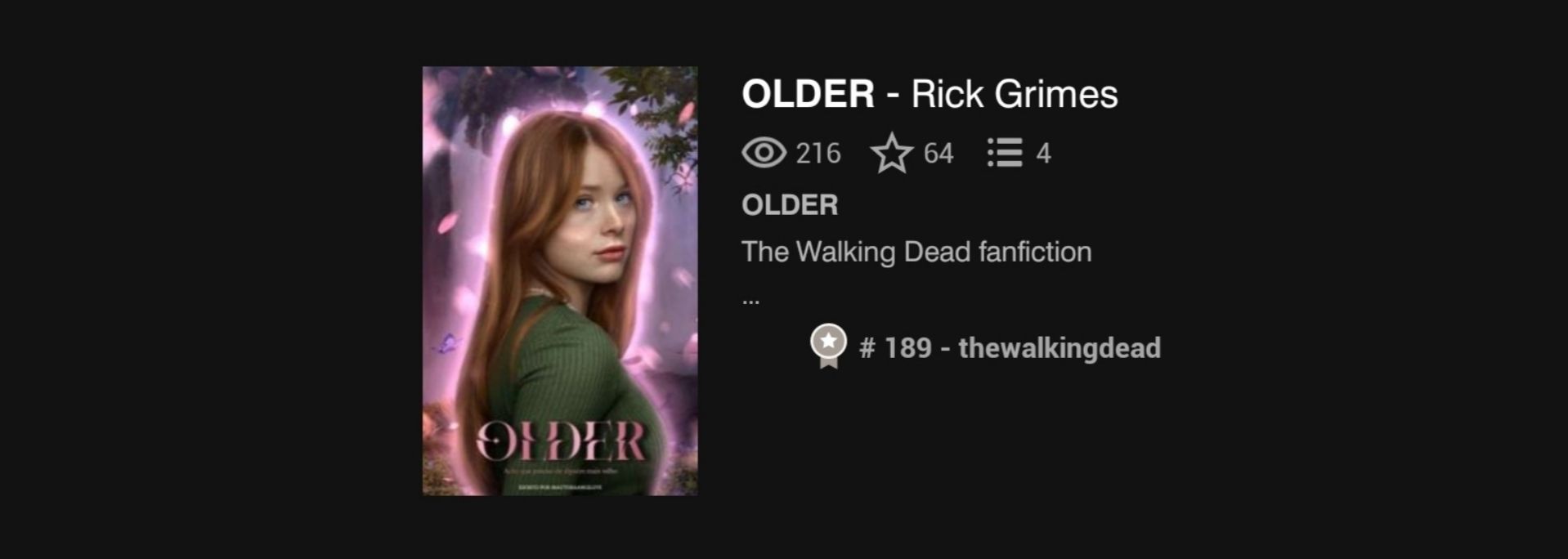
Task: Open the # 189 thewalkingdead ranking link
Action: coord(1010,348)
